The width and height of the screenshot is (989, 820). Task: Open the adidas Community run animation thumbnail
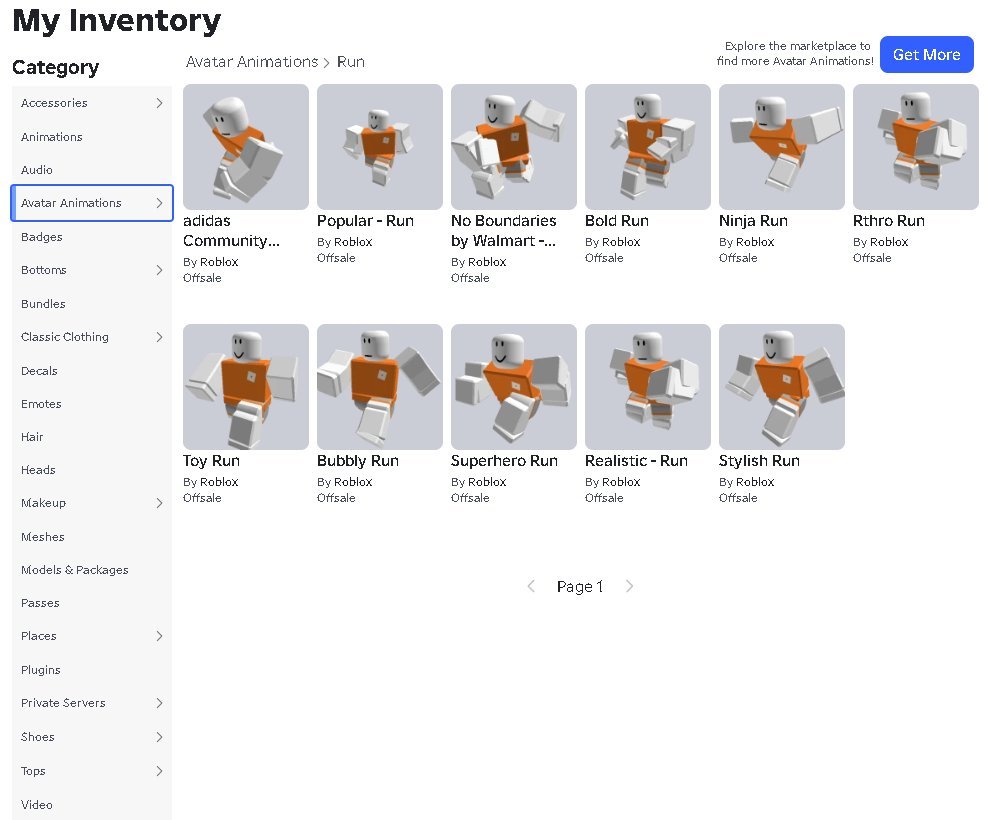click(246, 147)
